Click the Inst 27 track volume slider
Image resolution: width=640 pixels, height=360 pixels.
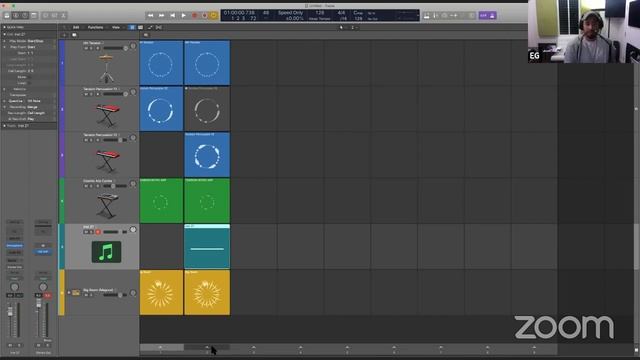tap(115, 232)
